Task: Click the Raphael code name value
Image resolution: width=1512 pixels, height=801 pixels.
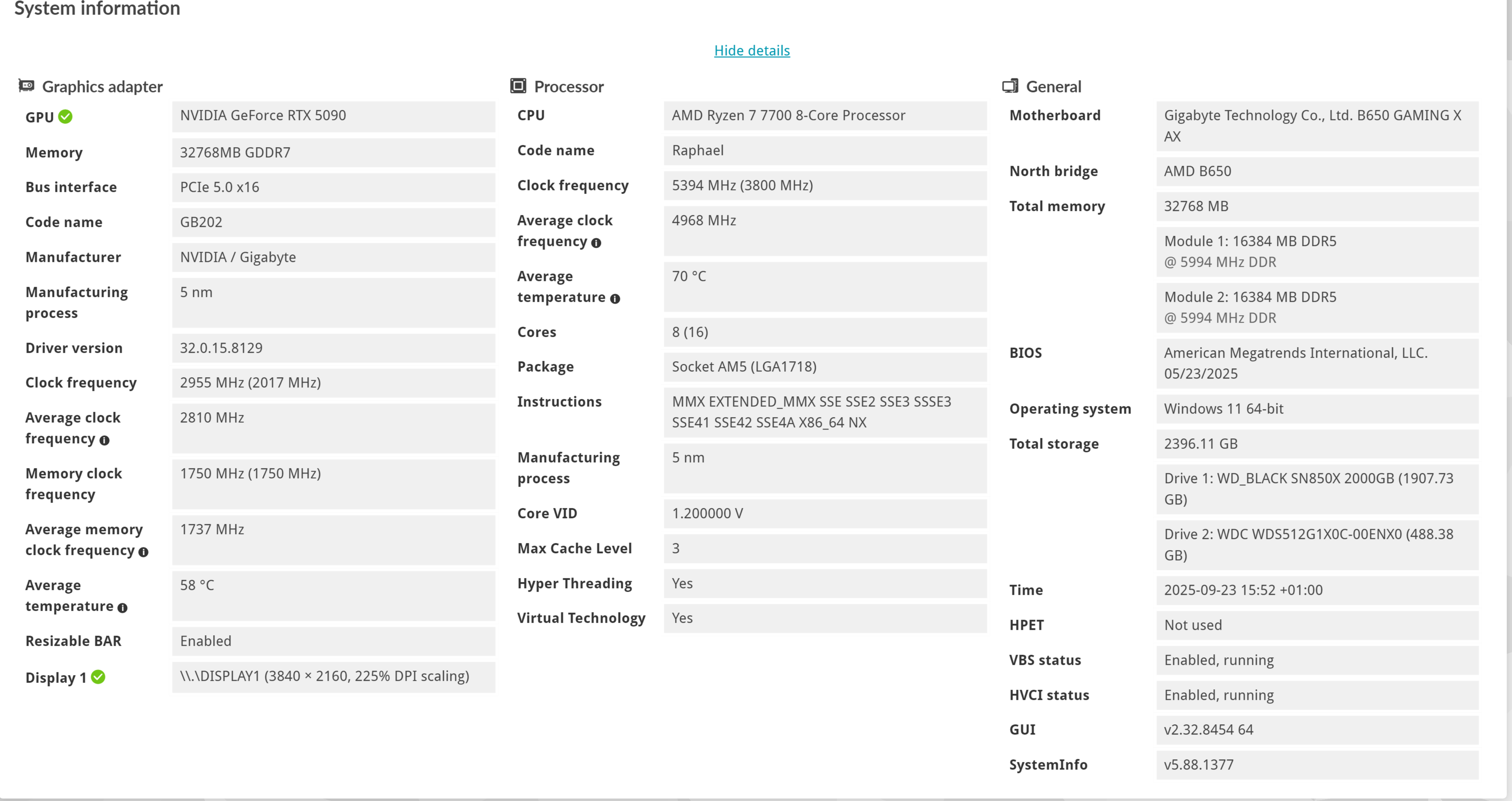Action: click(825, 151)
